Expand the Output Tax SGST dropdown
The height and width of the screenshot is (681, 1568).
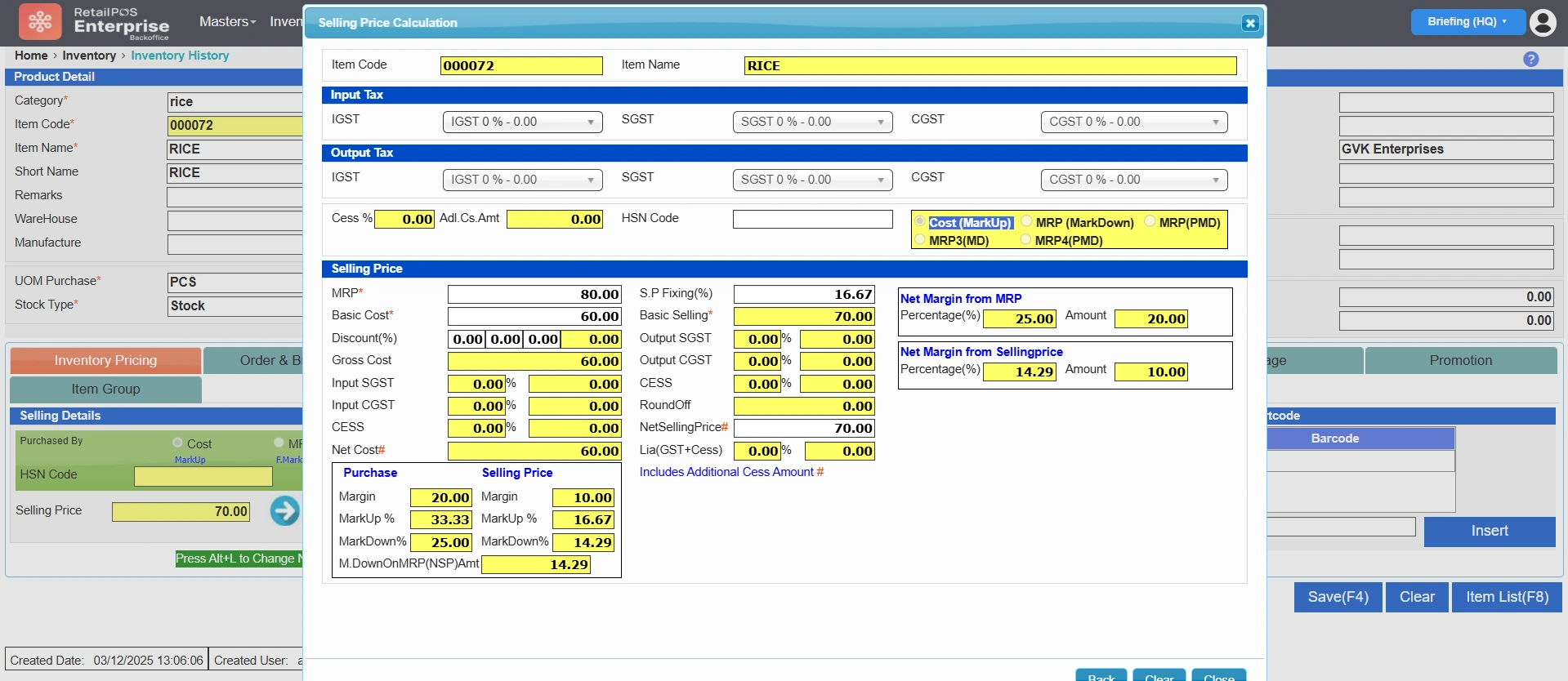[x=811, y=180]
